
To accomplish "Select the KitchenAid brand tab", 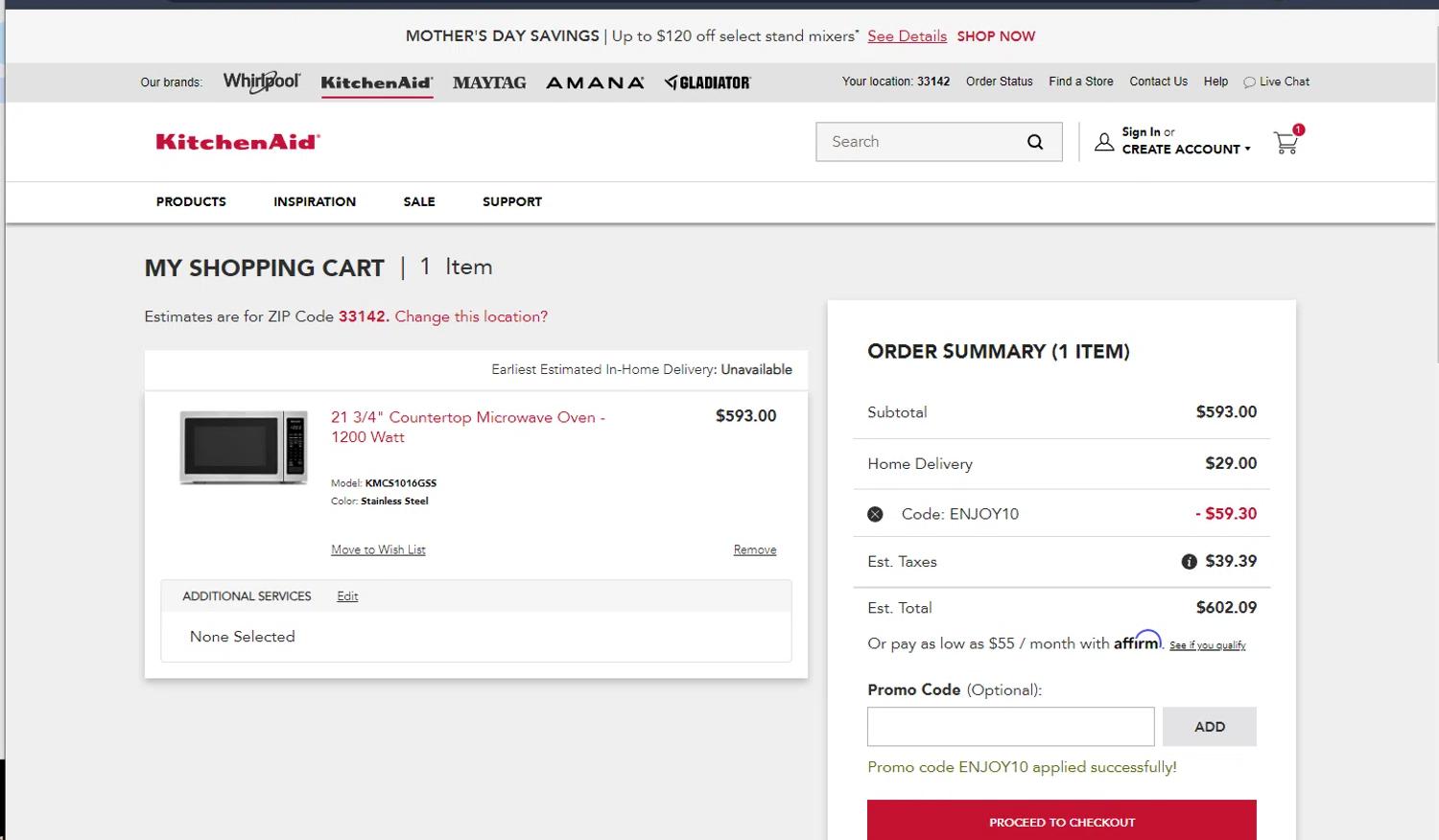I will [376, 82].
